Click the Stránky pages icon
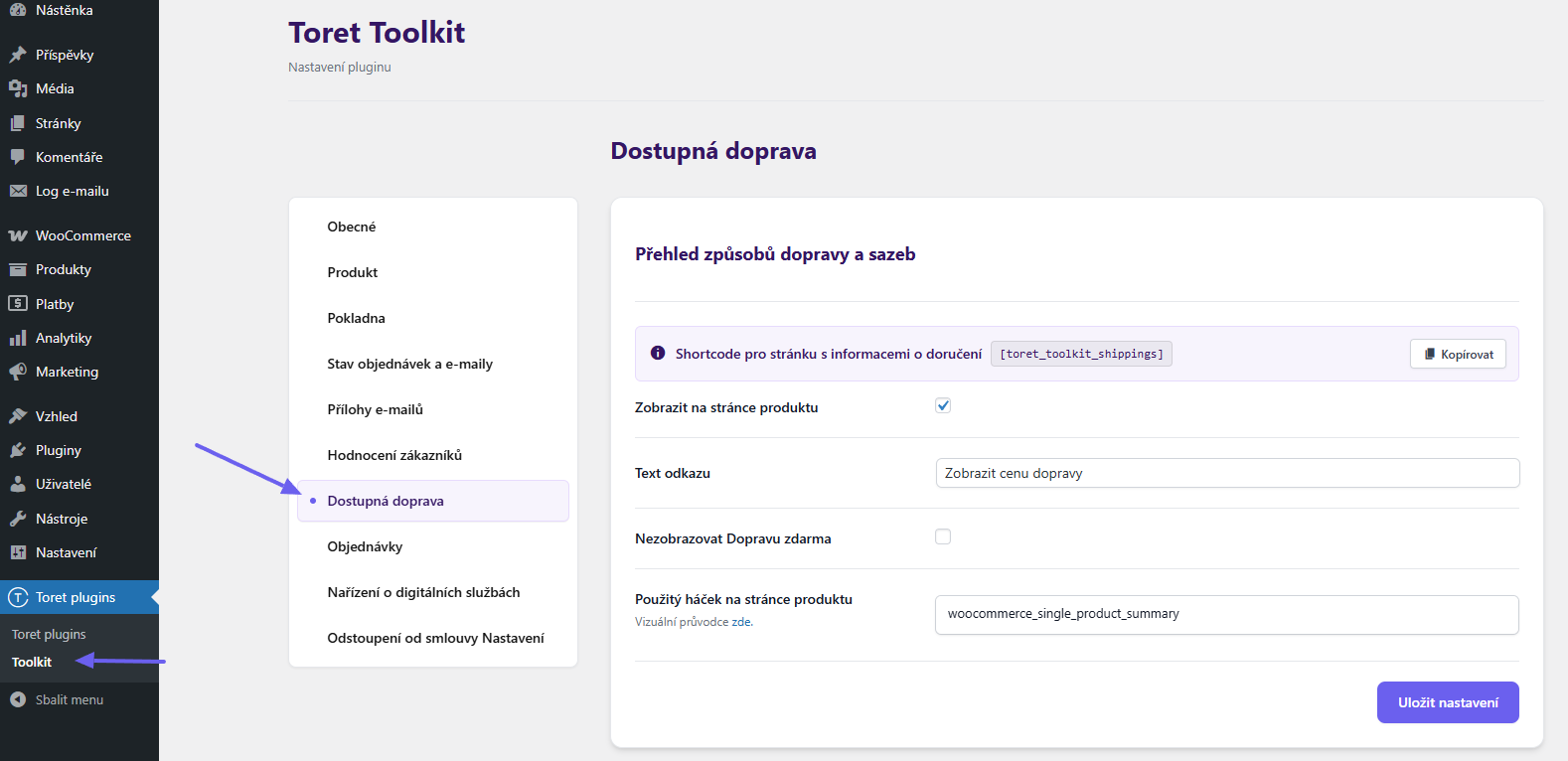1568x761 pixels. [x=18, y=123]
